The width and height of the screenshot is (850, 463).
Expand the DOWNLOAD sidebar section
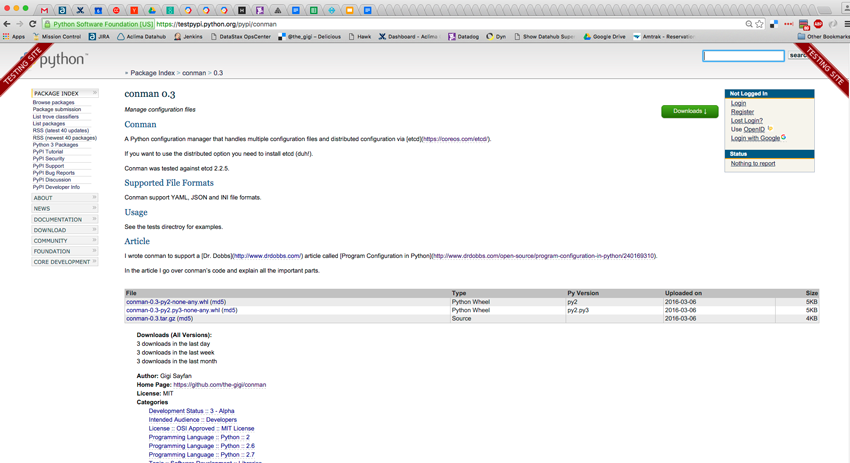pos(65,230)
